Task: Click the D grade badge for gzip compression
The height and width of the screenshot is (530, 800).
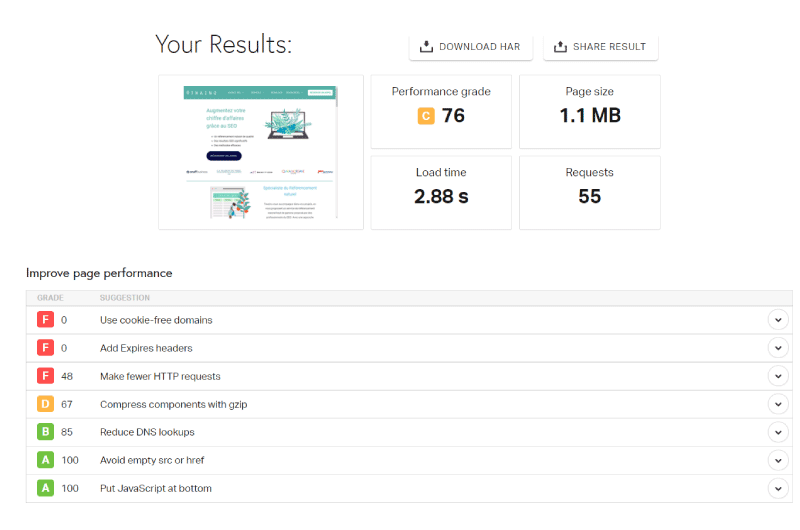Action: (x=45, y=404)
